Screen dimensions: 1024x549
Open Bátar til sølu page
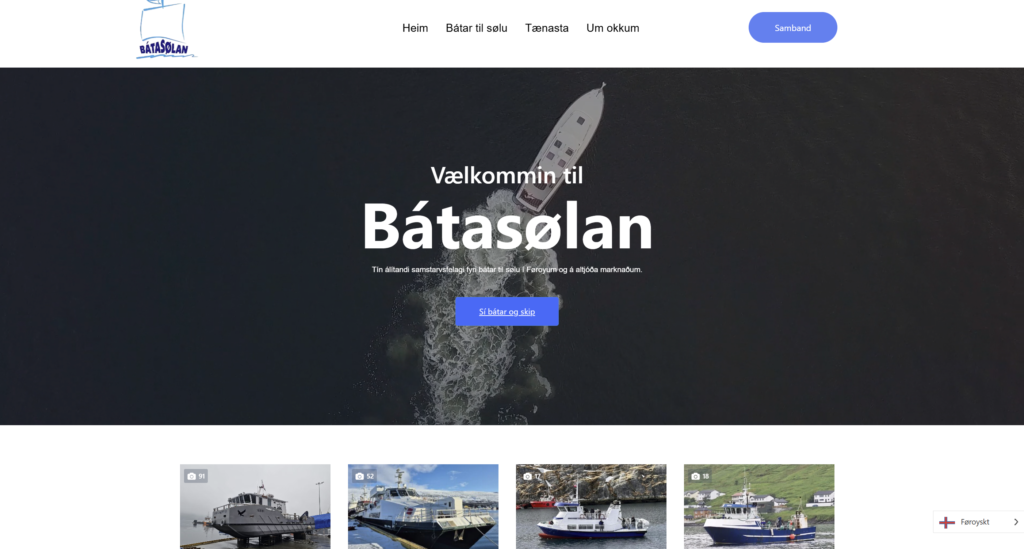tap(476, 28)
